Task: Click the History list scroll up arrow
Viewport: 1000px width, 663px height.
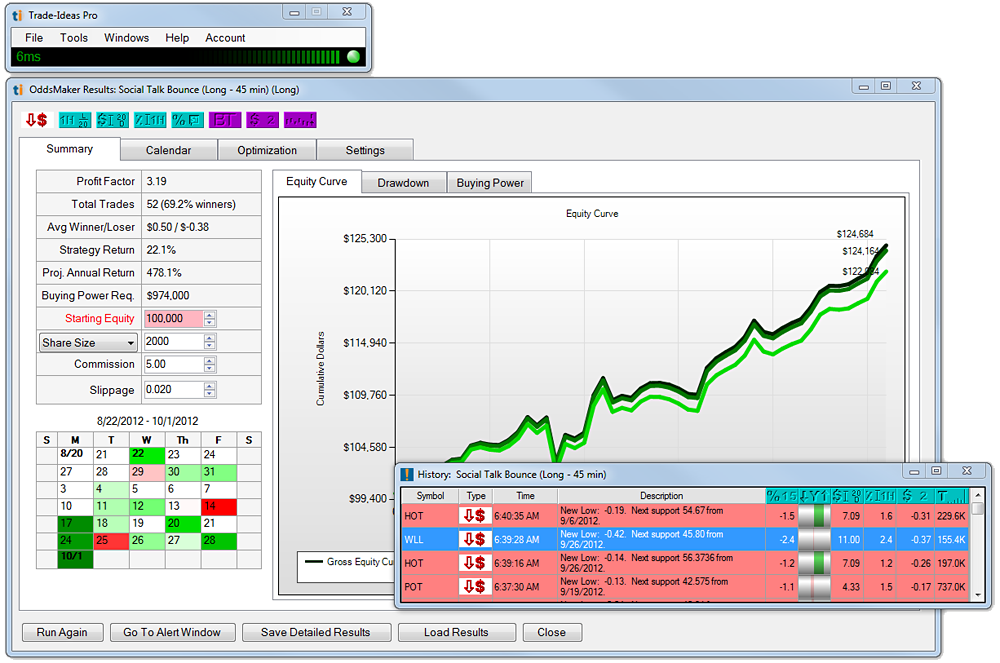Action: point(978,495)
